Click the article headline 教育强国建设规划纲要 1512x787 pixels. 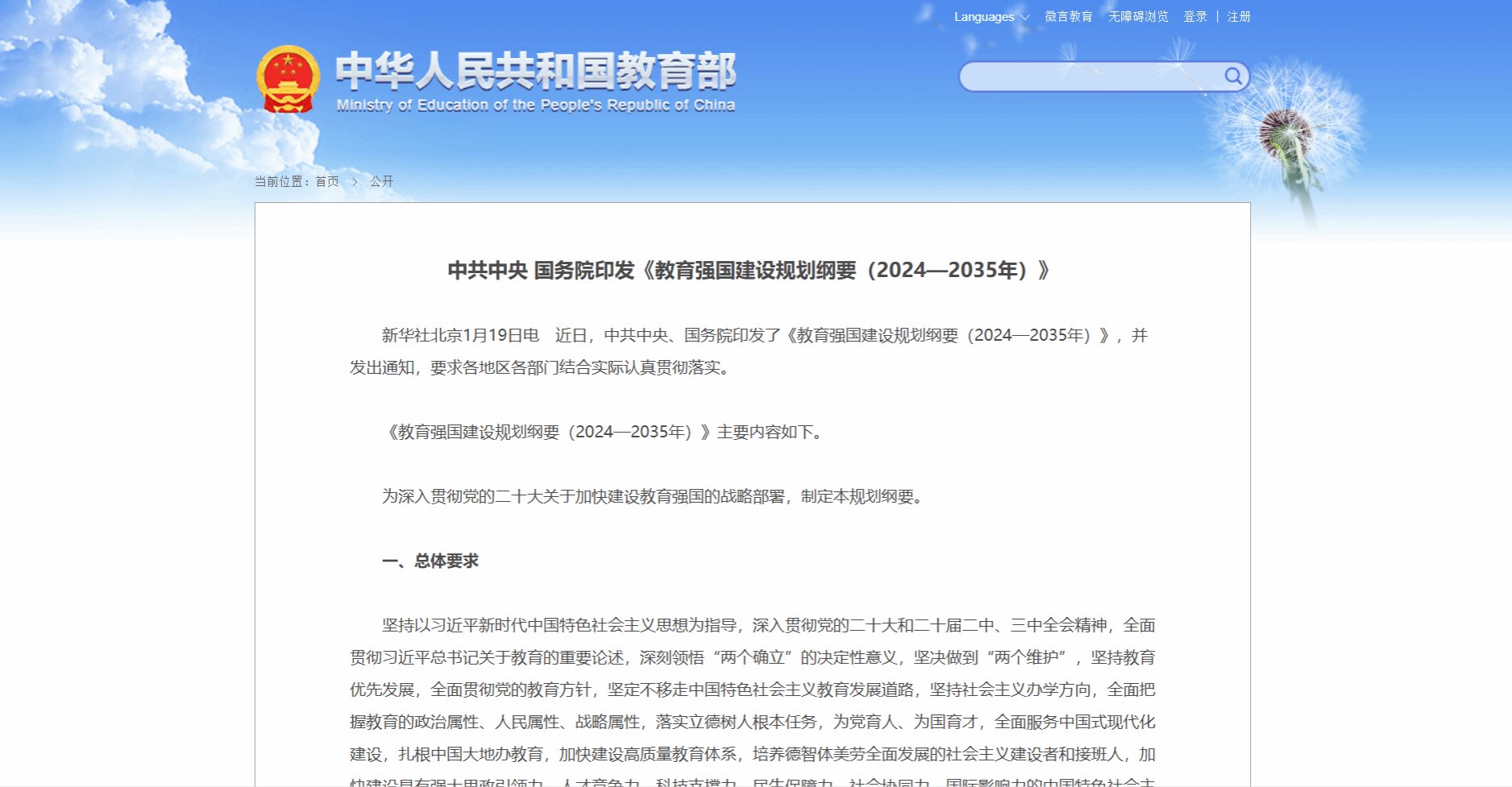(x=750, y=271)
